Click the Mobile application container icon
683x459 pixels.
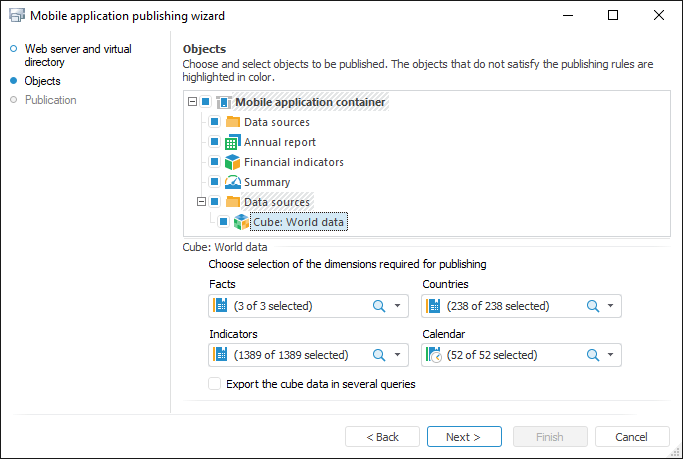[x=223, y=102]
